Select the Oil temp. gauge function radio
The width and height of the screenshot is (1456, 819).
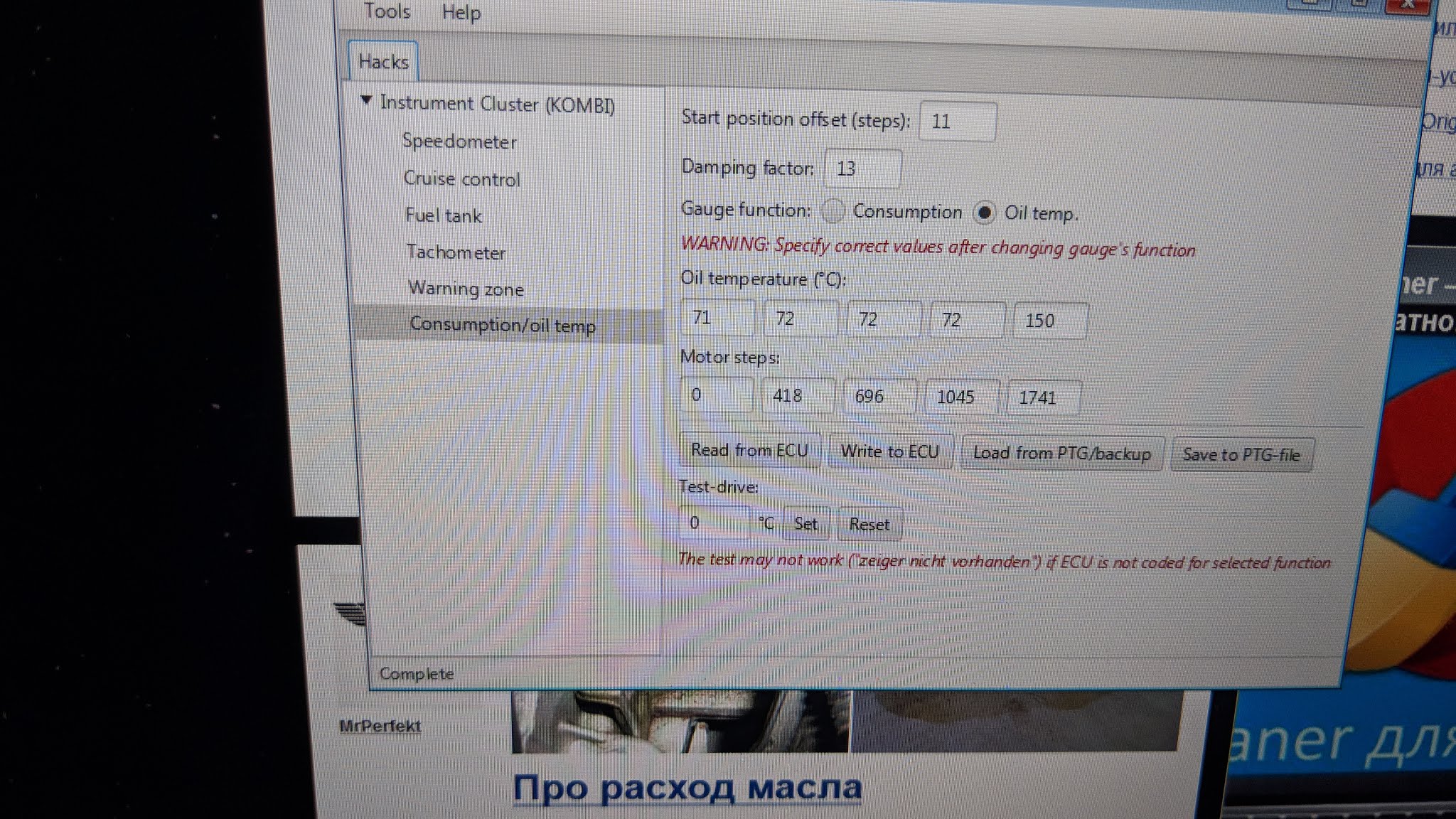tap(985, 212)
